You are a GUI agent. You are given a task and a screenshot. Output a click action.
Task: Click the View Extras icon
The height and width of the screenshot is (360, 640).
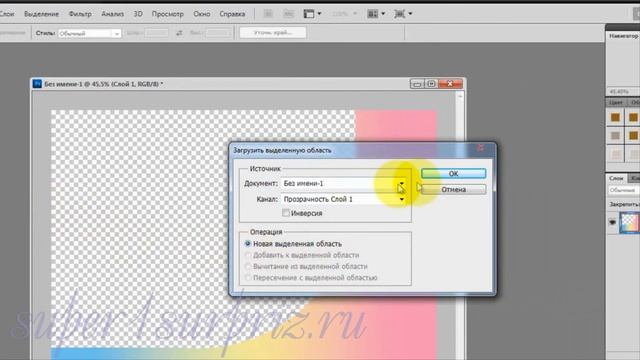(x=309, y=14)
